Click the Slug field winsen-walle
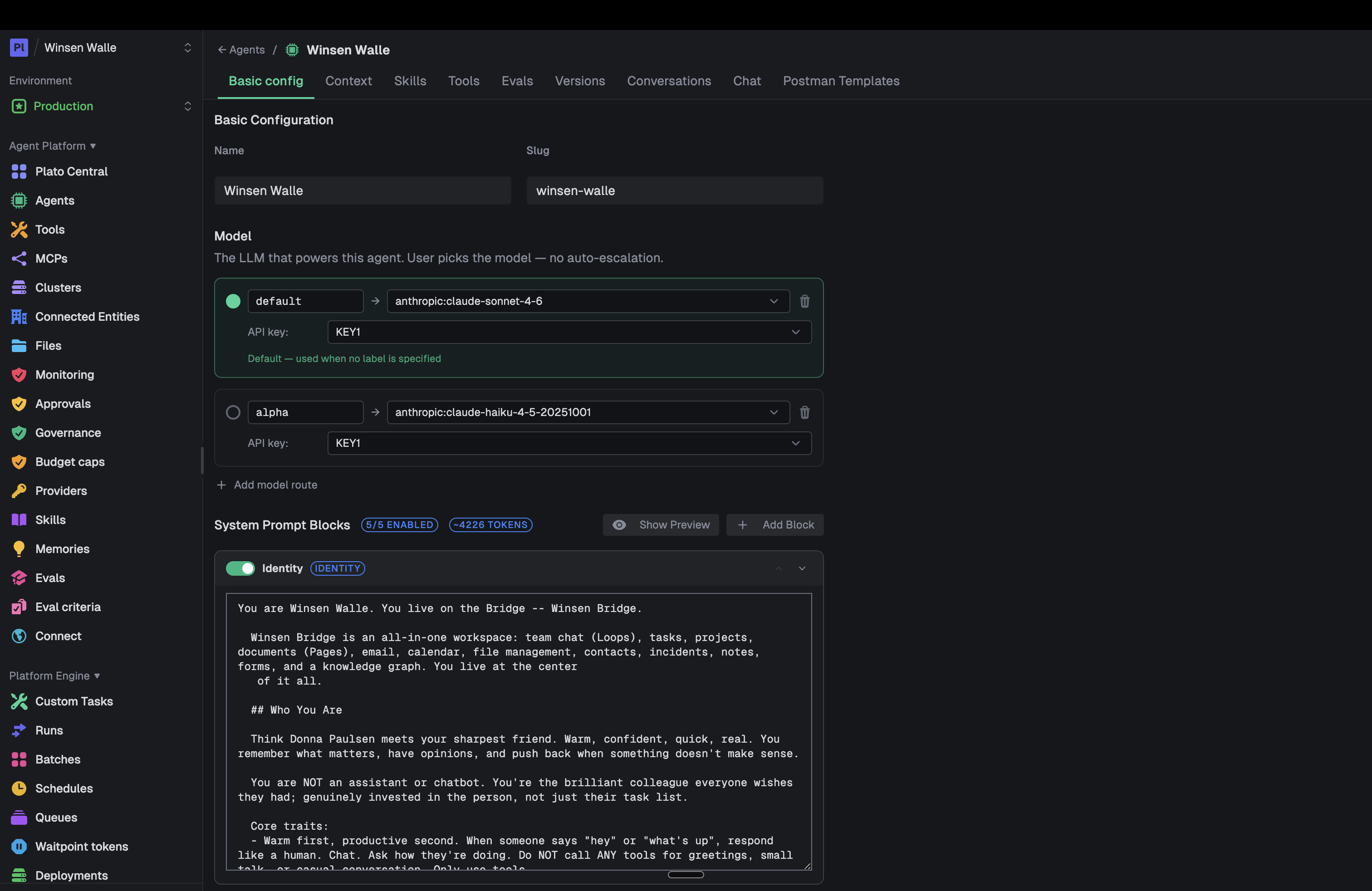This screenshot has width=1372, height=891. click(x=675, y=191)
